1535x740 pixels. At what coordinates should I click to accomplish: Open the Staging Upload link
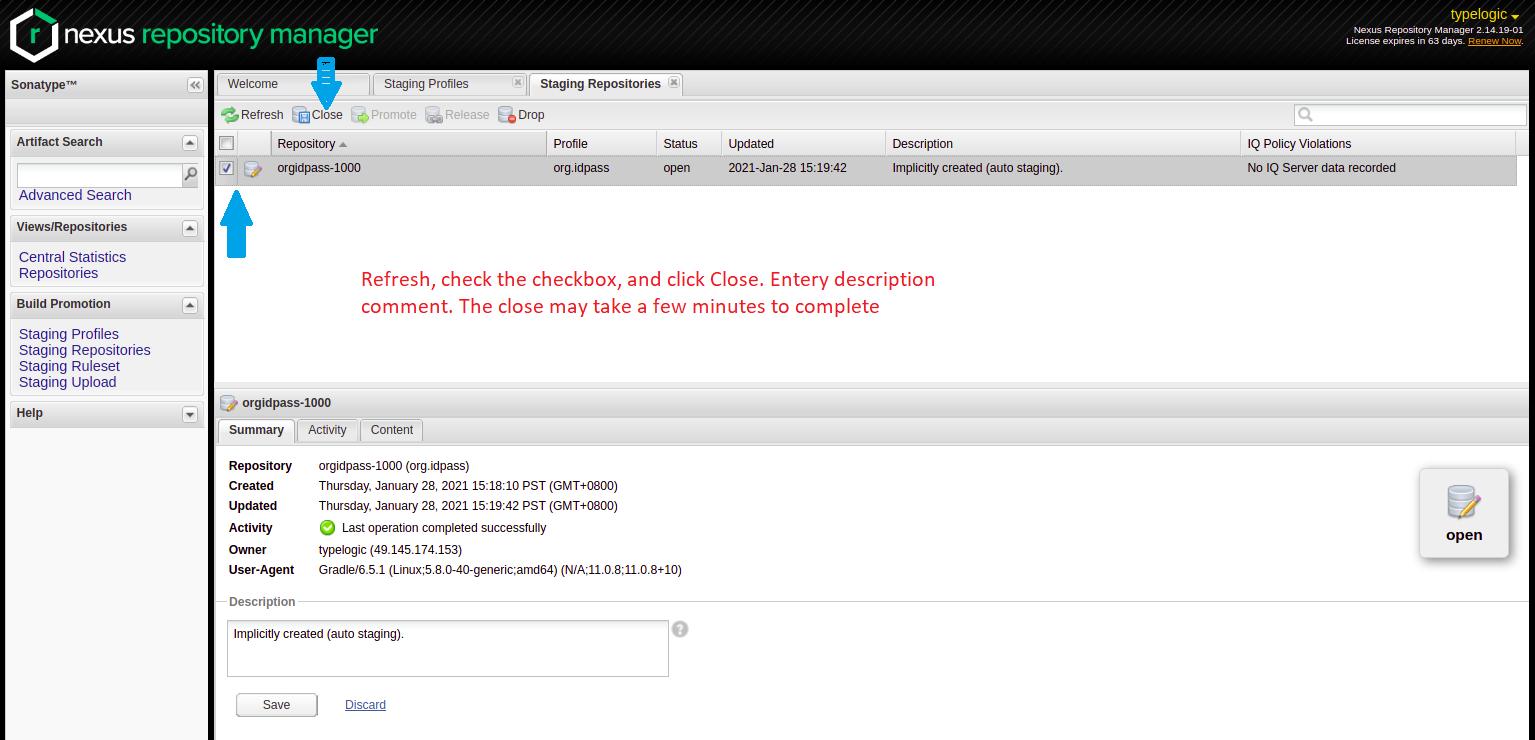click(x=67, y=382)
